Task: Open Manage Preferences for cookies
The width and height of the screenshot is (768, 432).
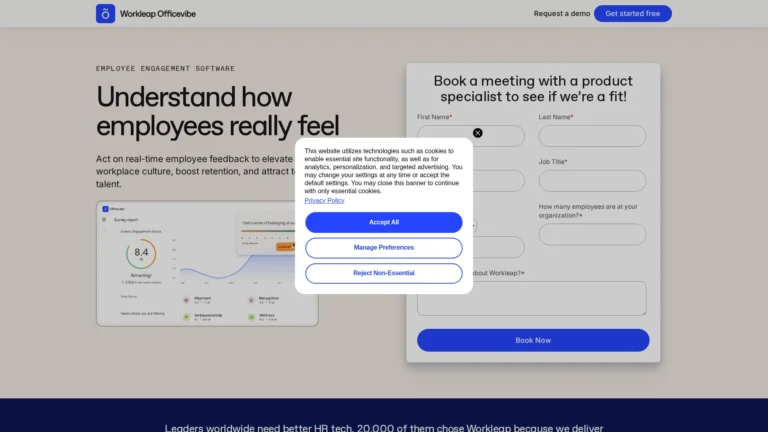Action: [x=383, y=247]
